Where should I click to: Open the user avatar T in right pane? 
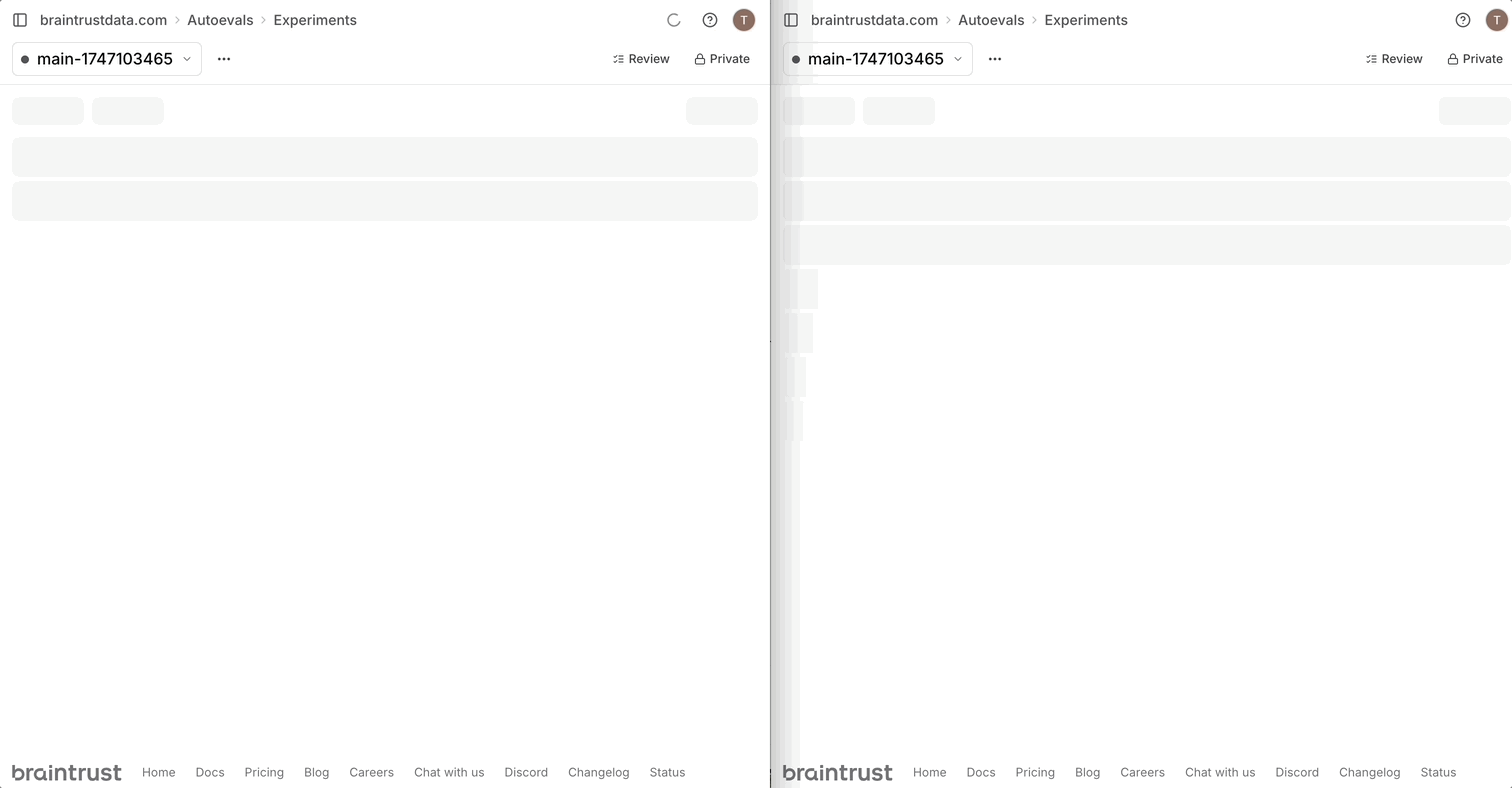[x=1496, y=20]
